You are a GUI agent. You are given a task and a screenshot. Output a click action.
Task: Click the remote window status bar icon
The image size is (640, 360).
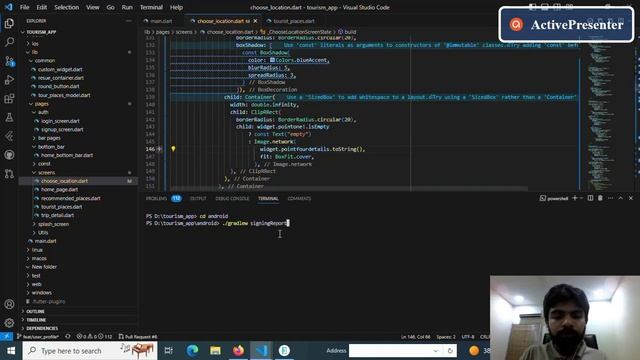6,337
